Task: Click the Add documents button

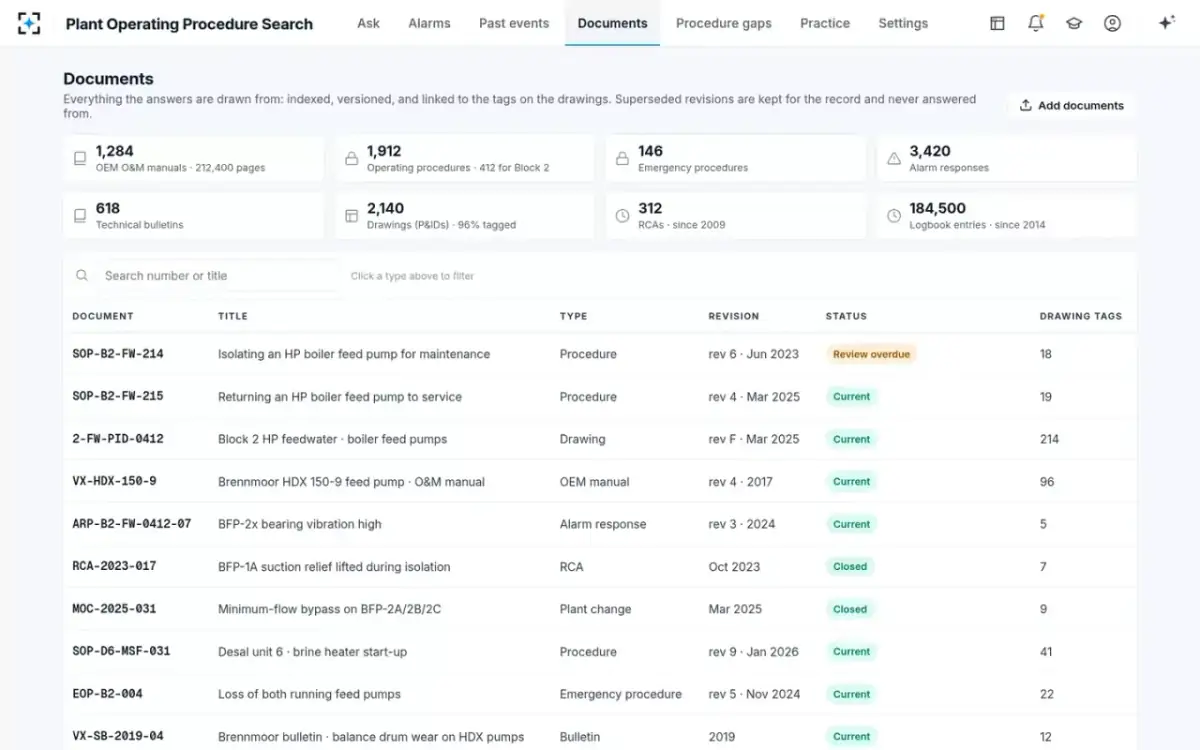Action: pos(1072,105)
